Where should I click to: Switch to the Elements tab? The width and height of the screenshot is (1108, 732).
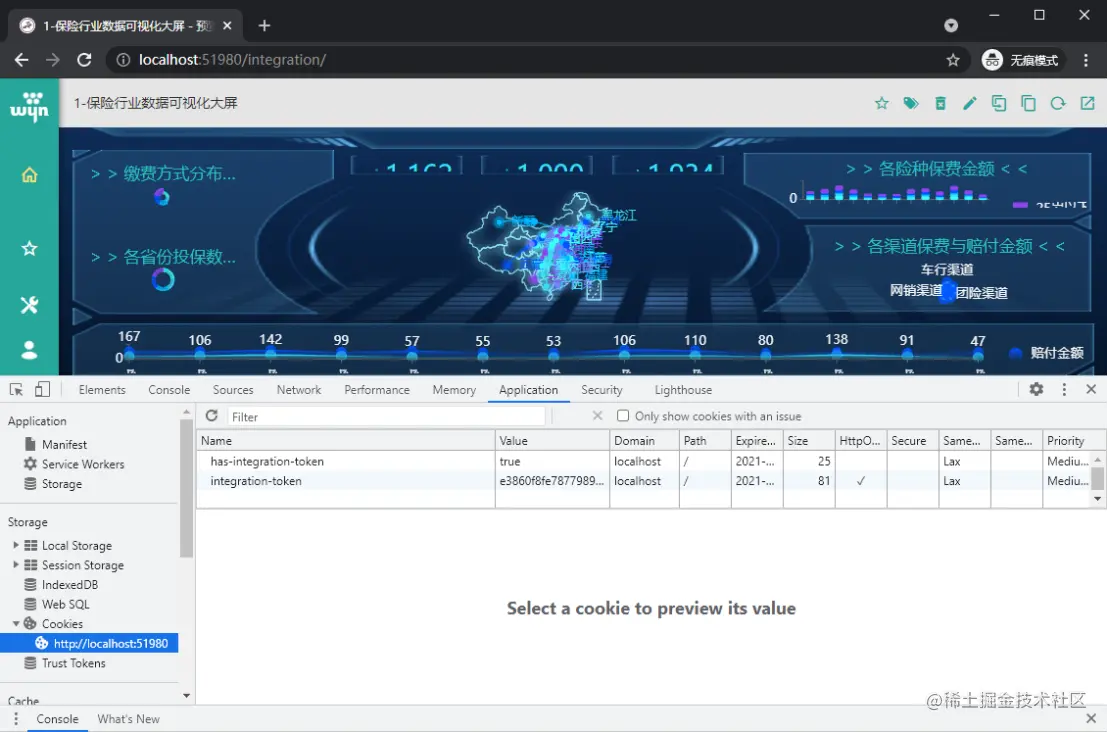[x=102, y=390]
